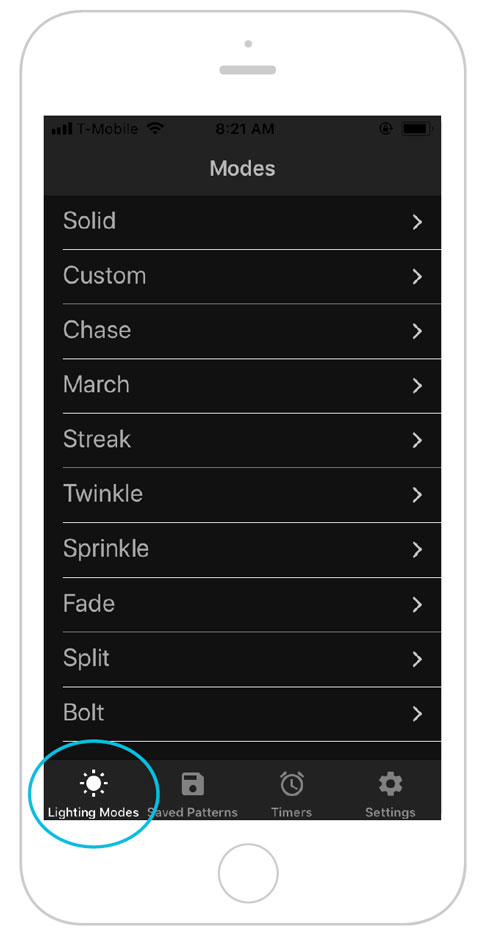Select the Sprinkle lighting mode
Viewport: 486px width, 939px height.
click(x=242, y=550)
